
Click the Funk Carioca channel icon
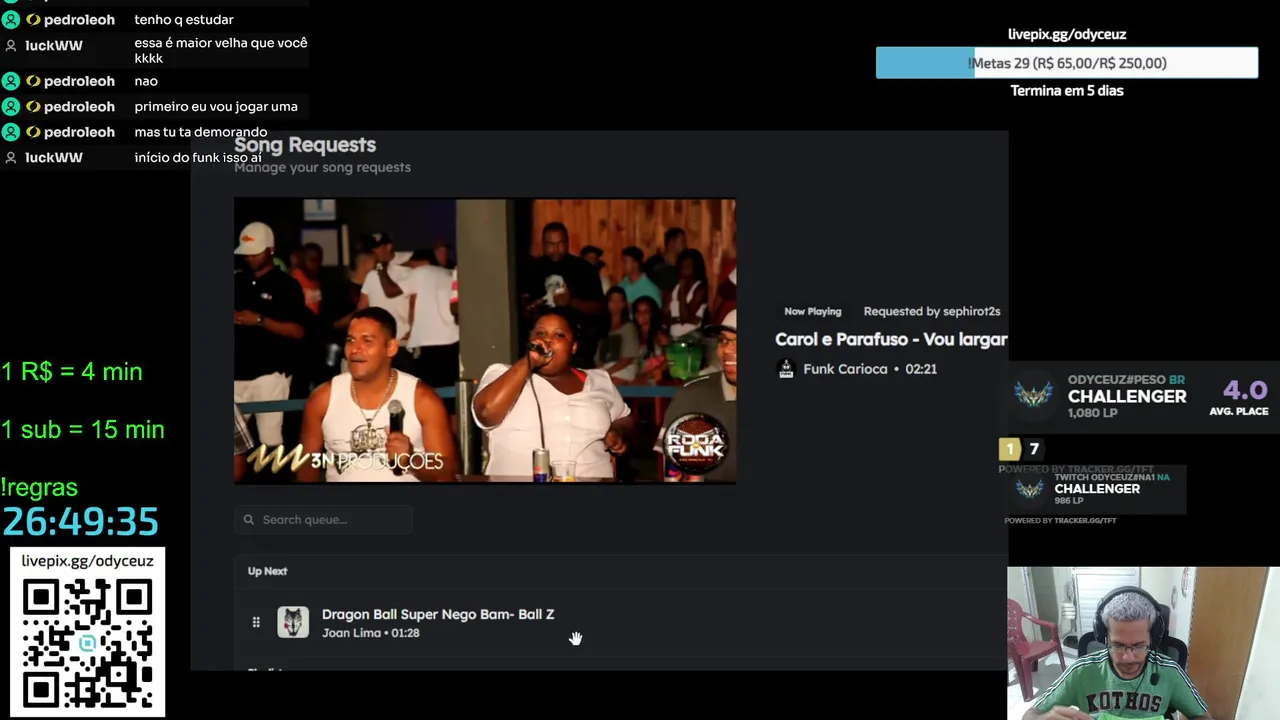786,369
